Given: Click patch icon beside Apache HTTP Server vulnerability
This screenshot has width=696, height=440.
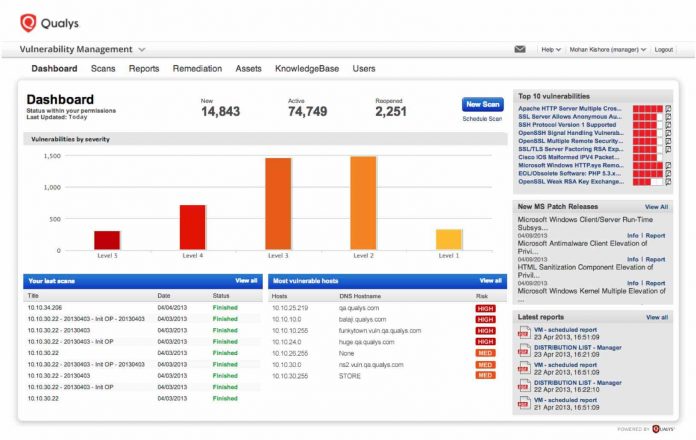Looking at the screenshot, I should click(668, 109).
